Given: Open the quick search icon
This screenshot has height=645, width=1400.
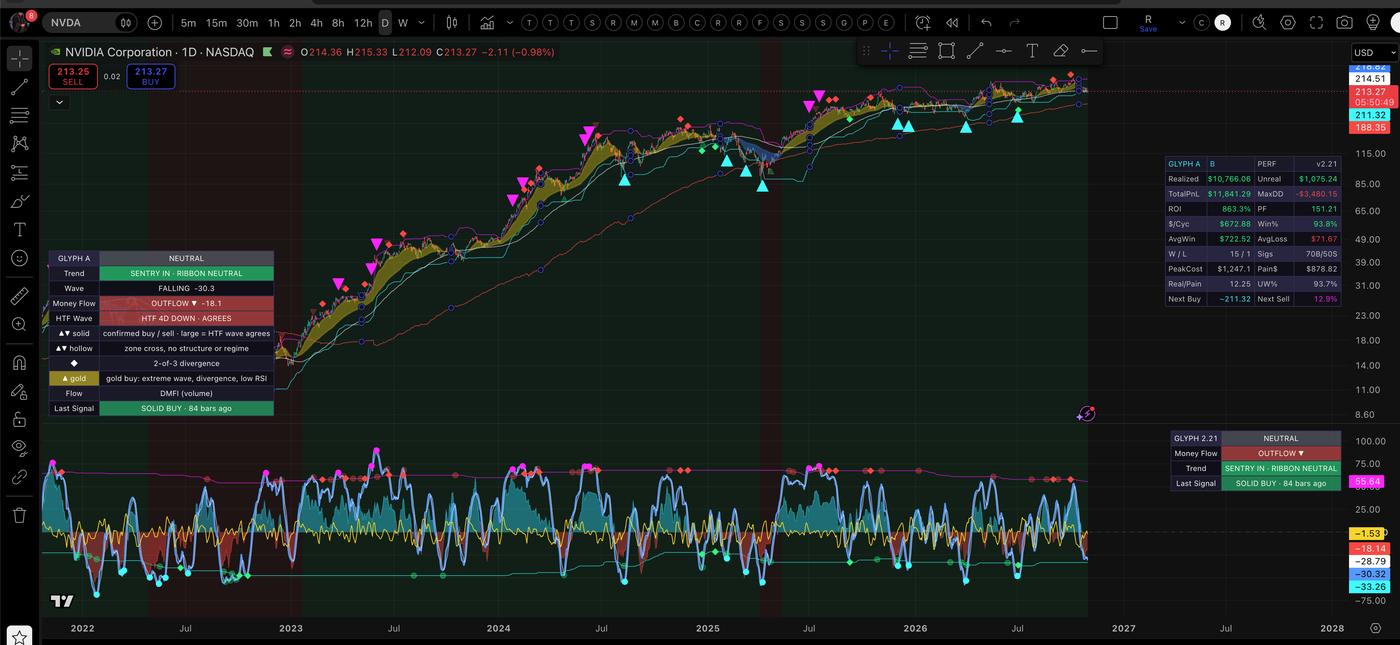Looking at the screenshot, I should [1259, 22].
